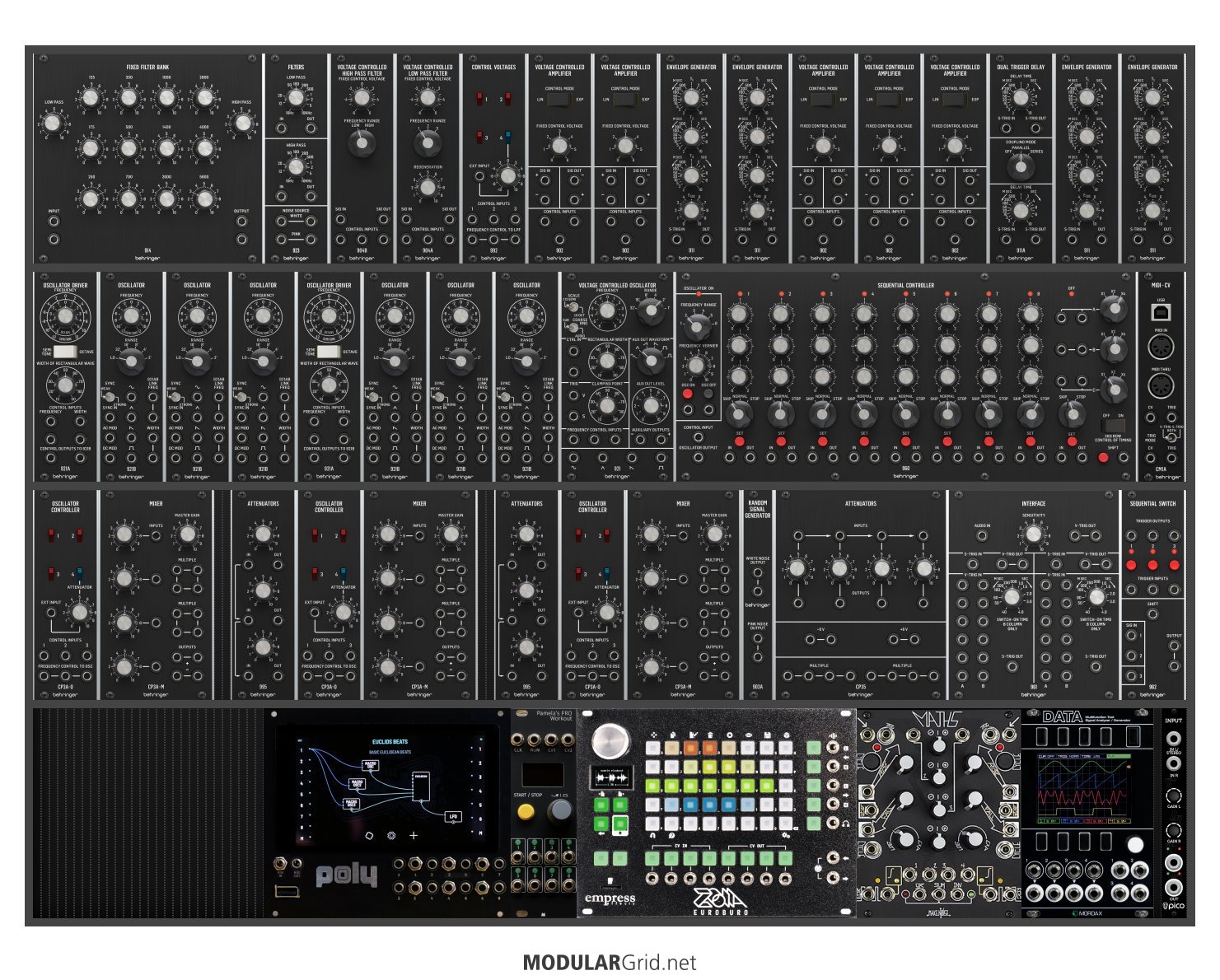The width and height of the screenshot is (1220, 980).
Task: Flip red switch 1 on the 992 Control Voltages
Action: click(480, 99)
